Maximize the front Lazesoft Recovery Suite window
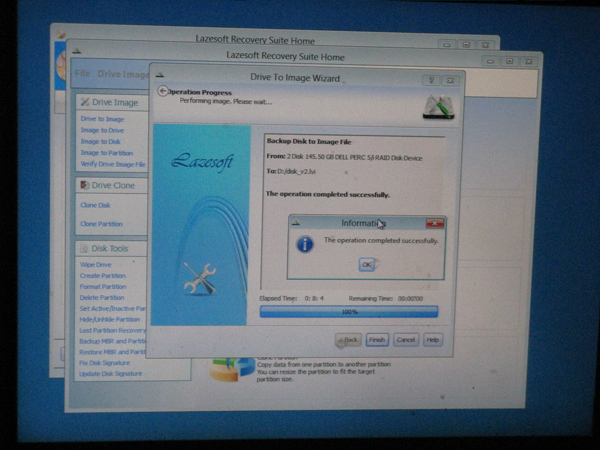 pos(509,61)
